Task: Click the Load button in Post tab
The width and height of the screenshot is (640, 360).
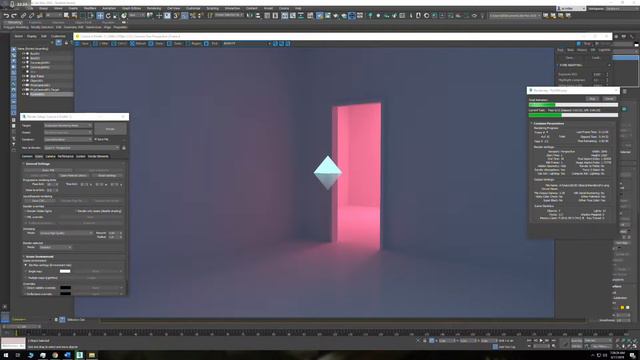Action: pyautogui.click(x=596, y=58)
